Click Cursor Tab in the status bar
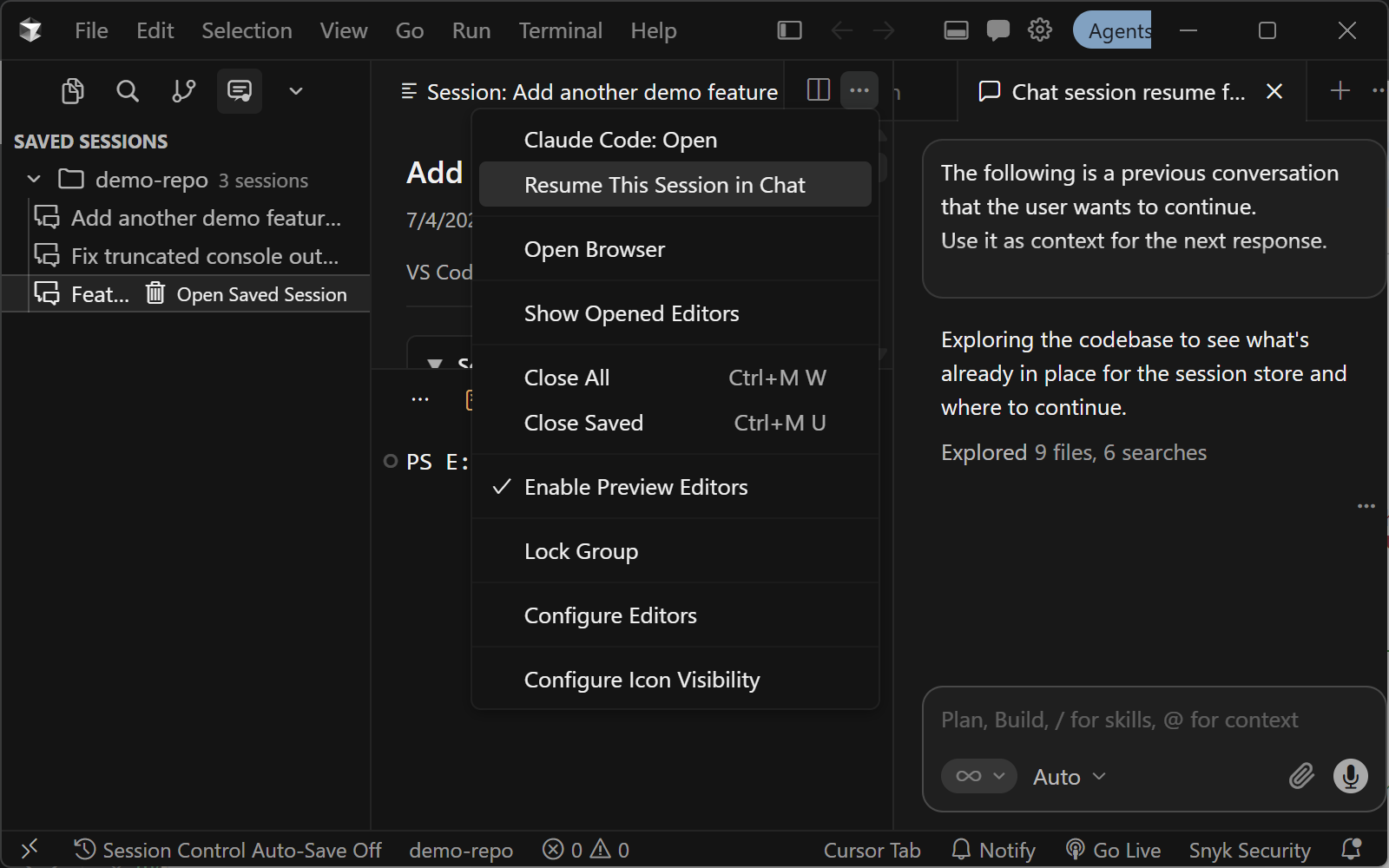The image size is (1389, 868). point(872,850)
